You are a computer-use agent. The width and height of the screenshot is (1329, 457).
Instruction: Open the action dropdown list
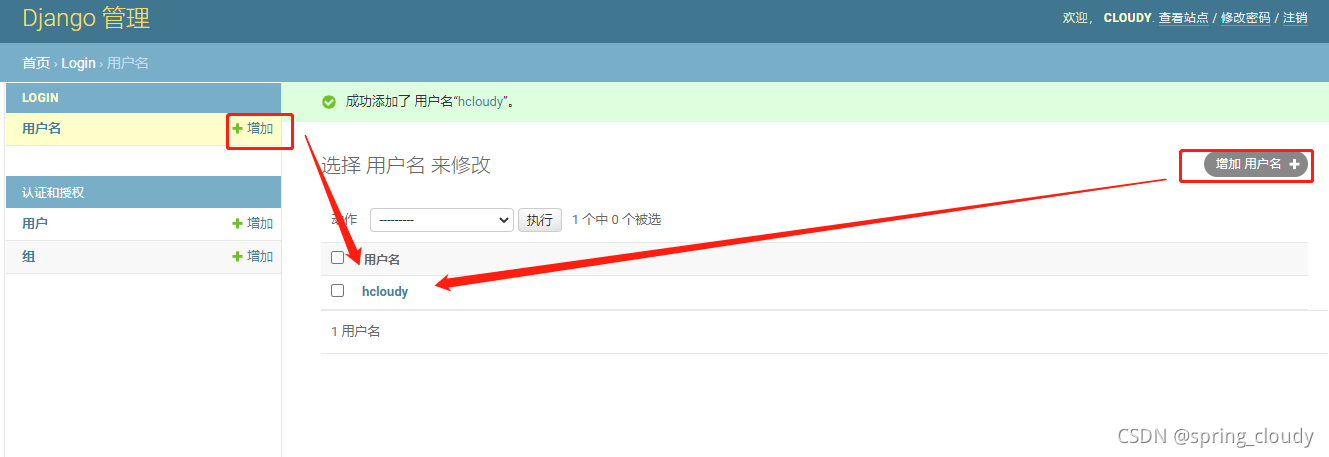click(x=441, y=219)
